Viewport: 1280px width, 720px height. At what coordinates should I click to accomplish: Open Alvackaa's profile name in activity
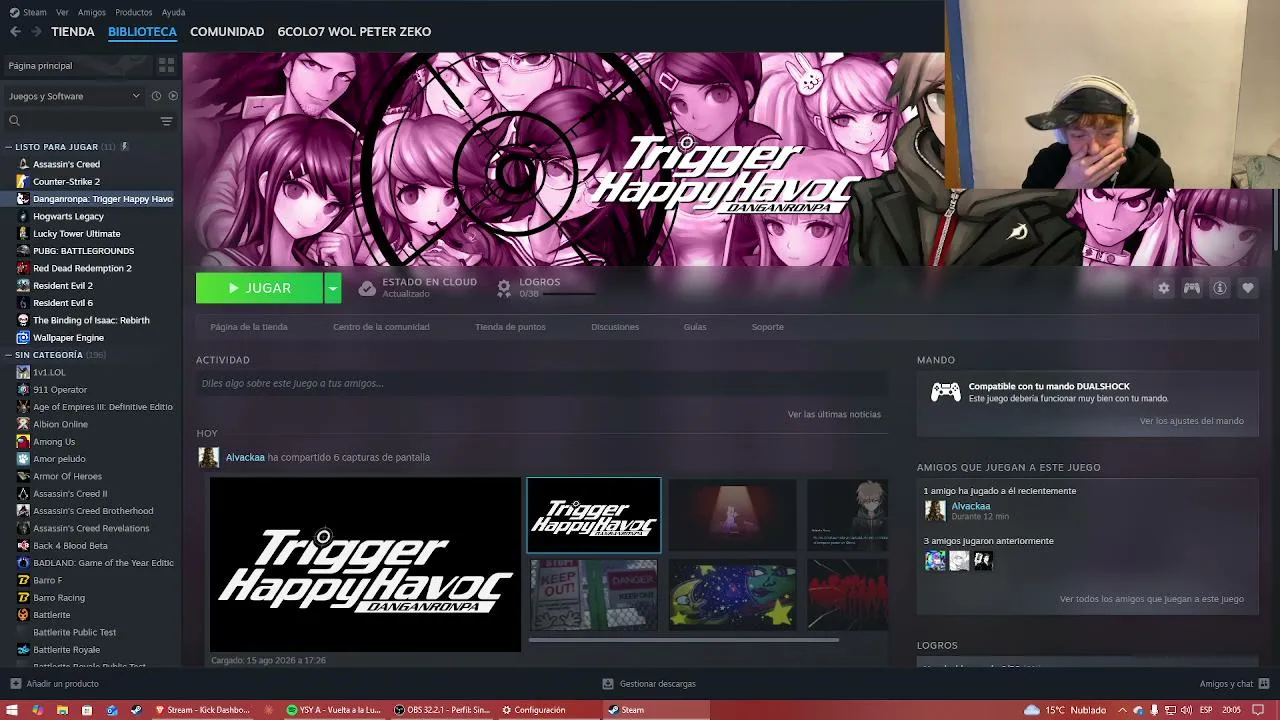tap(245, 457)
